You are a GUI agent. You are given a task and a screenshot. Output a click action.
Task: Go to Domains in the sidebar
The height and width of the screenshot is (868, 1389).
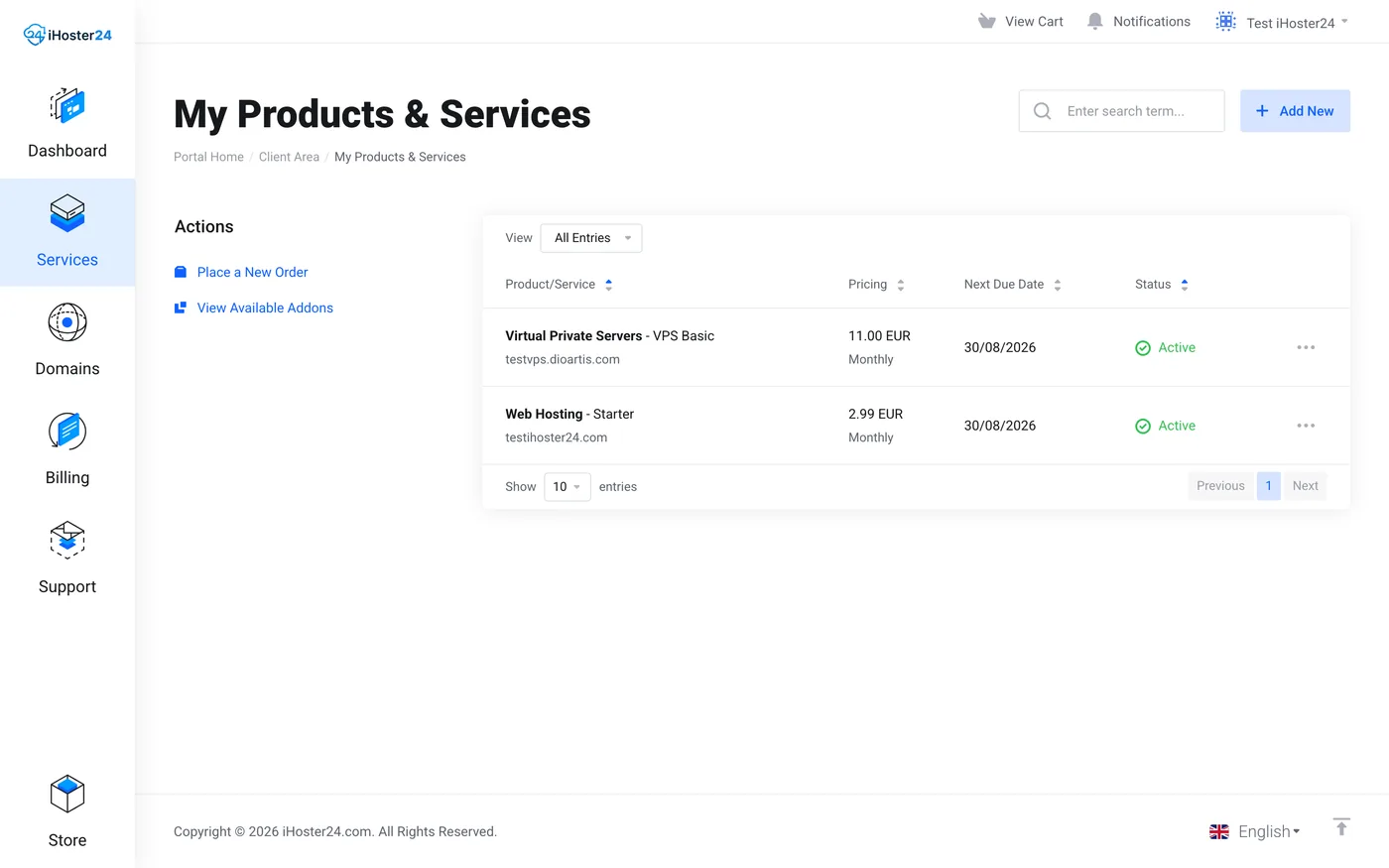coord(67,369)
